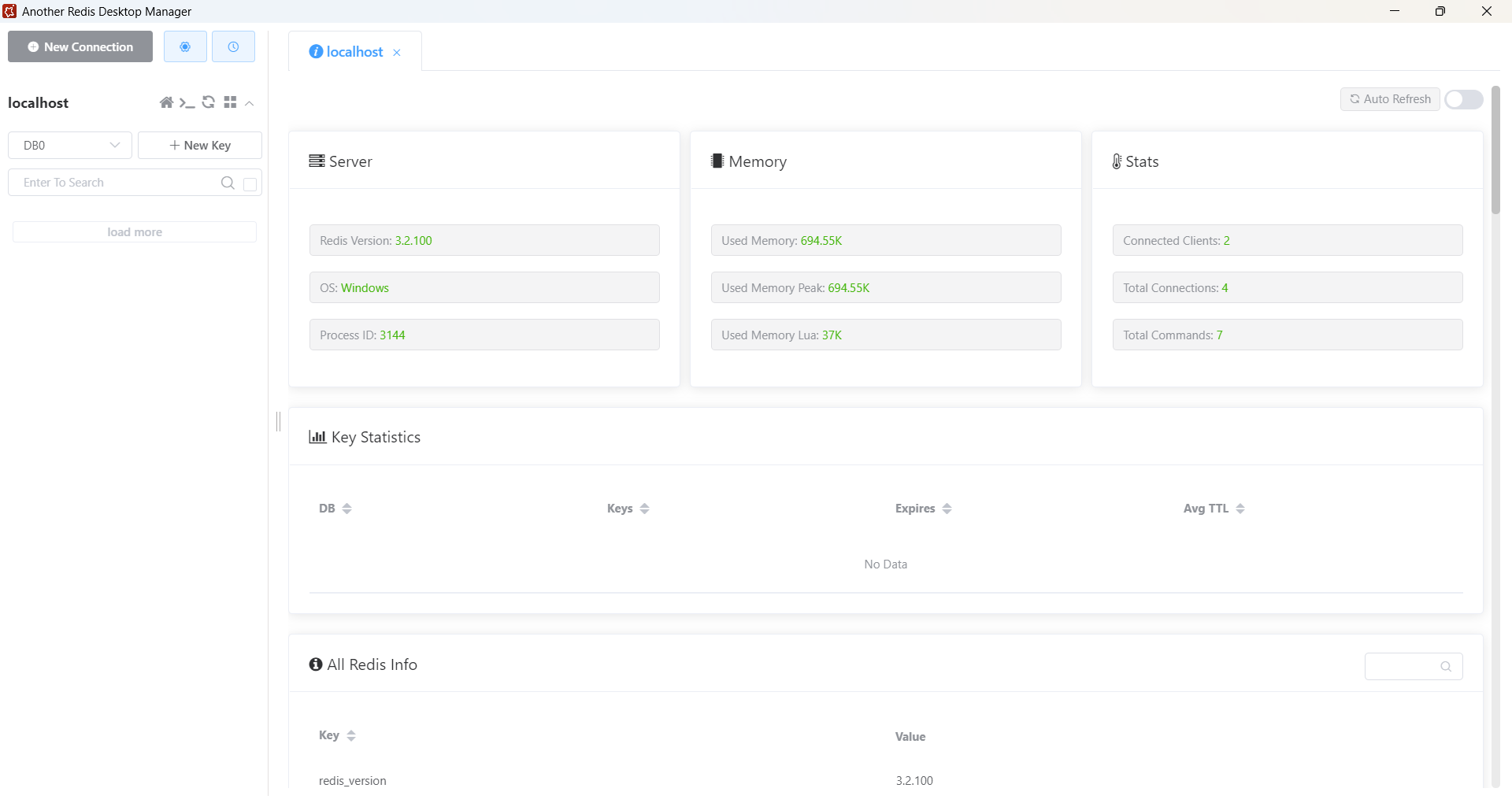Close the localhost tab
Image resolution: width=1512 pixels, height=803 pixels.
pos(397,53)
